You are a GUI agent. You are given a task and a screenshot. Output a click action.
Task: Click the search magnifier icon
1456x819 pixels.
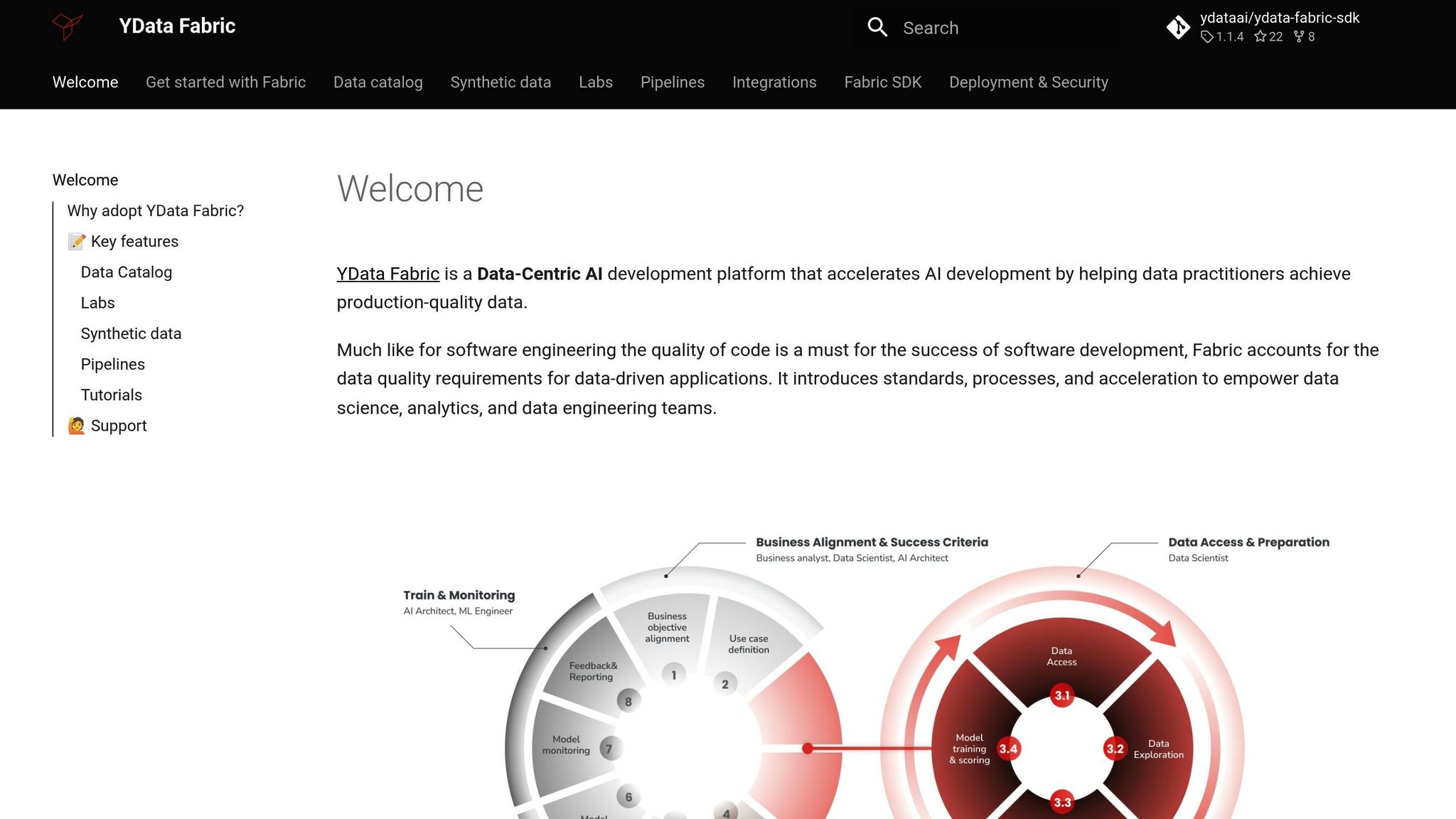(x=877, y=27)
